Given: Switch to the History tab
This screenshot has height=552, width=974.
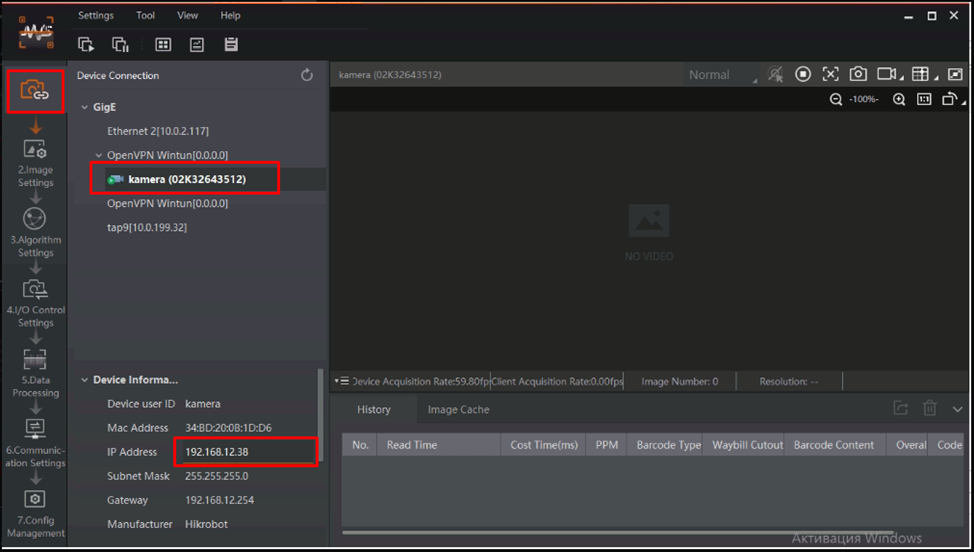Looking at the screenshot, I should point(373,409).
